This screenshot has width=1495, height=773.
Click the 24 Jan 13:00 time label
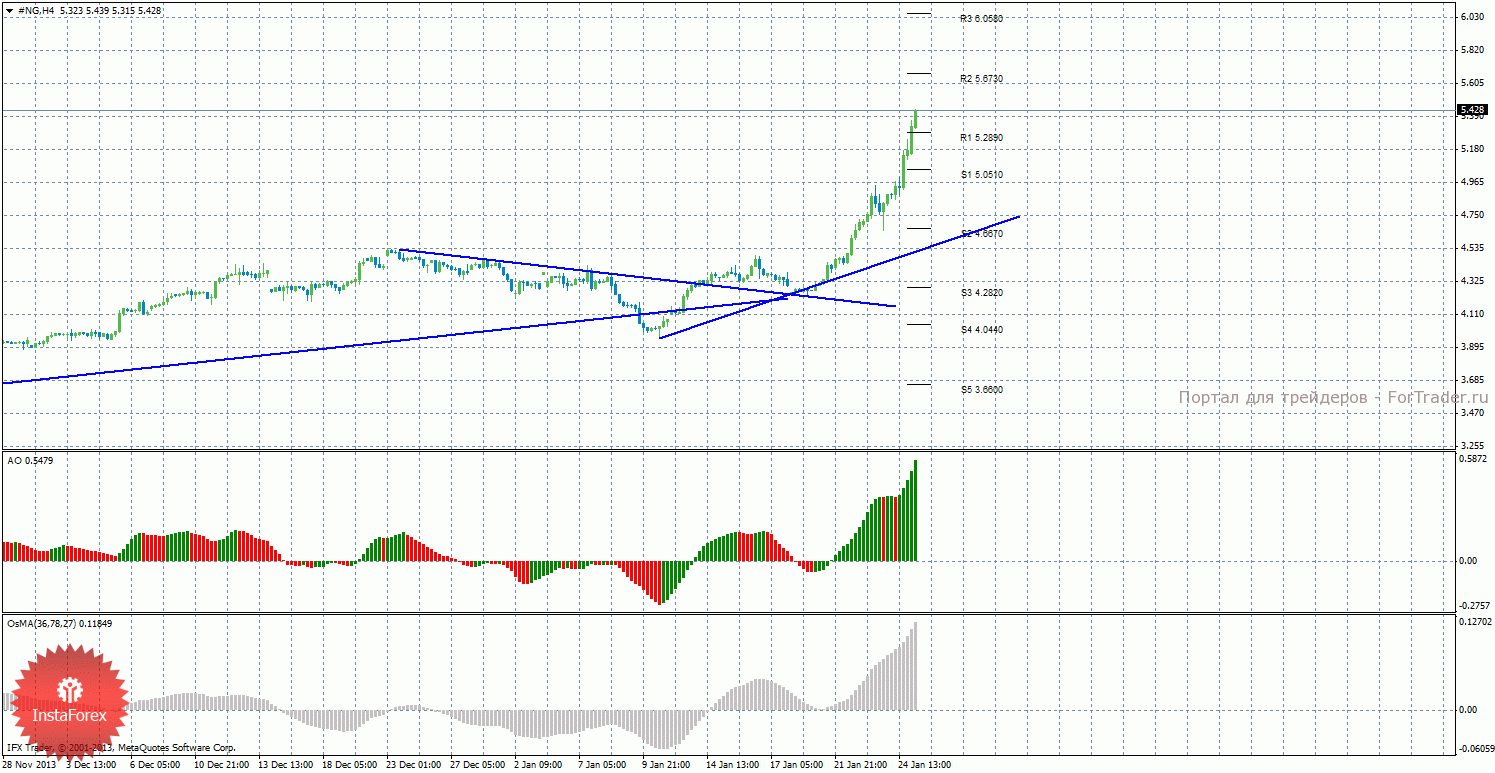(924, 765)
